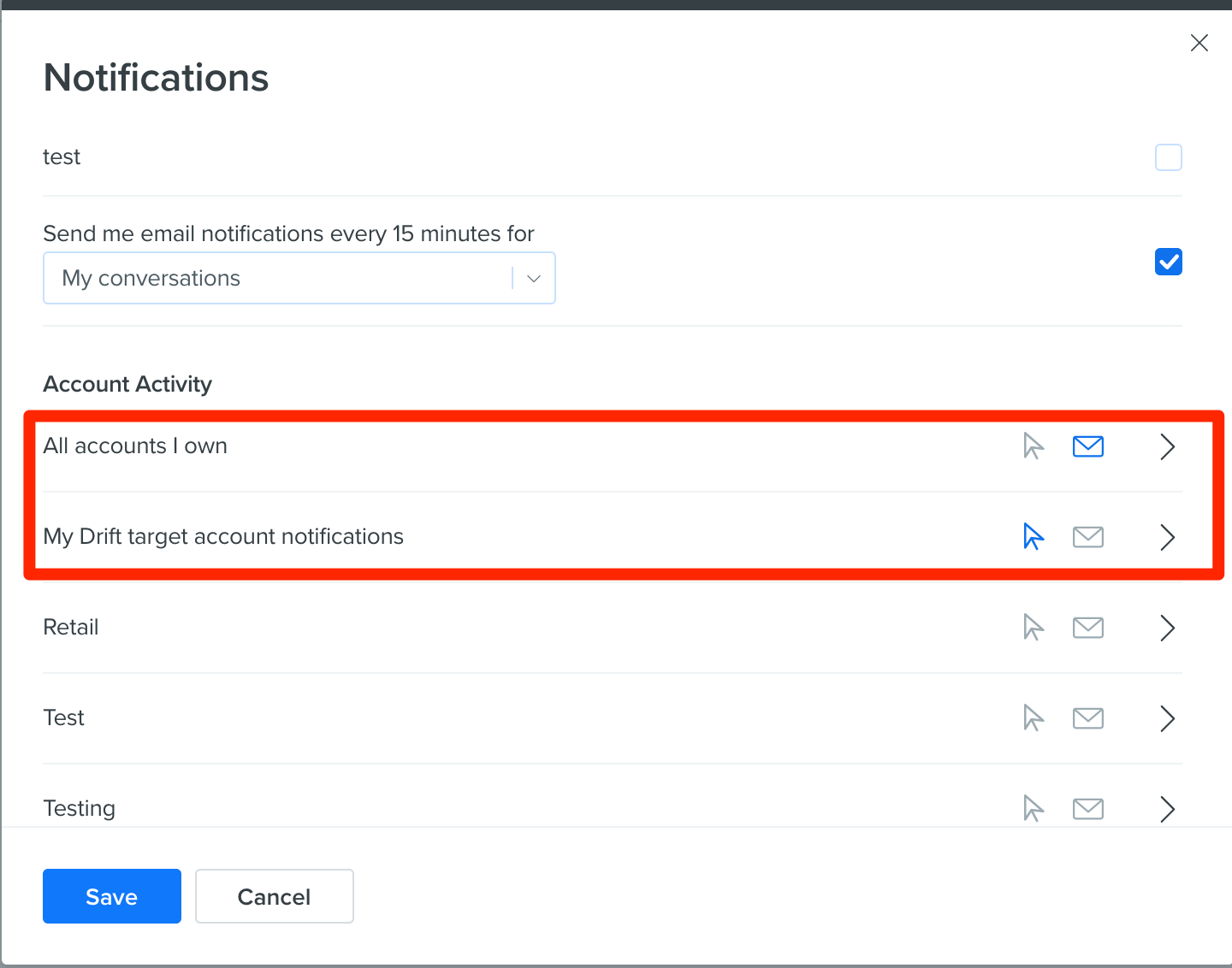Viewport: 1232px width, 968px height.
Task: Click the Cancel button
Action: 275,896
